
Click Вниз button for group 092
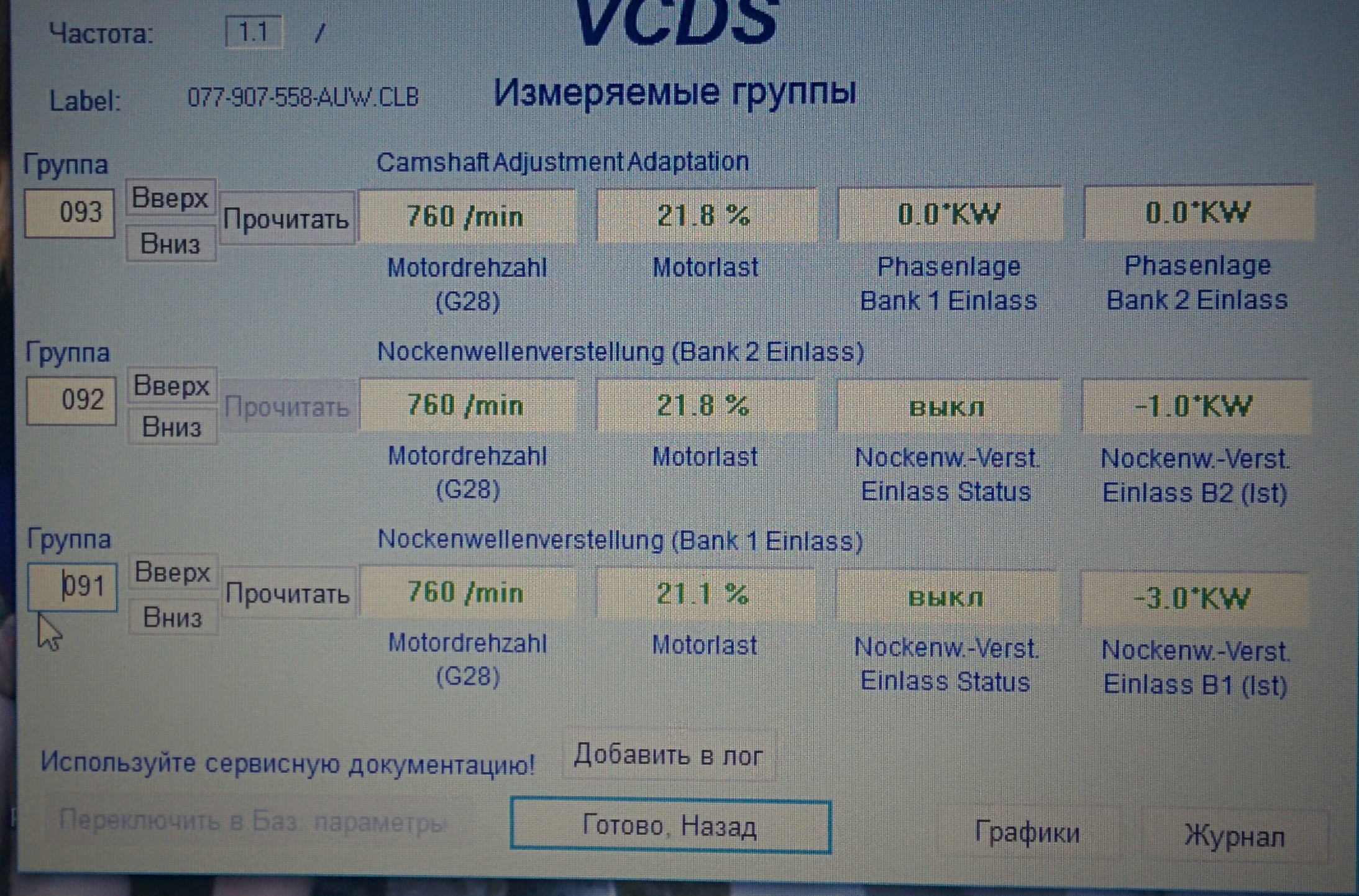172,427
